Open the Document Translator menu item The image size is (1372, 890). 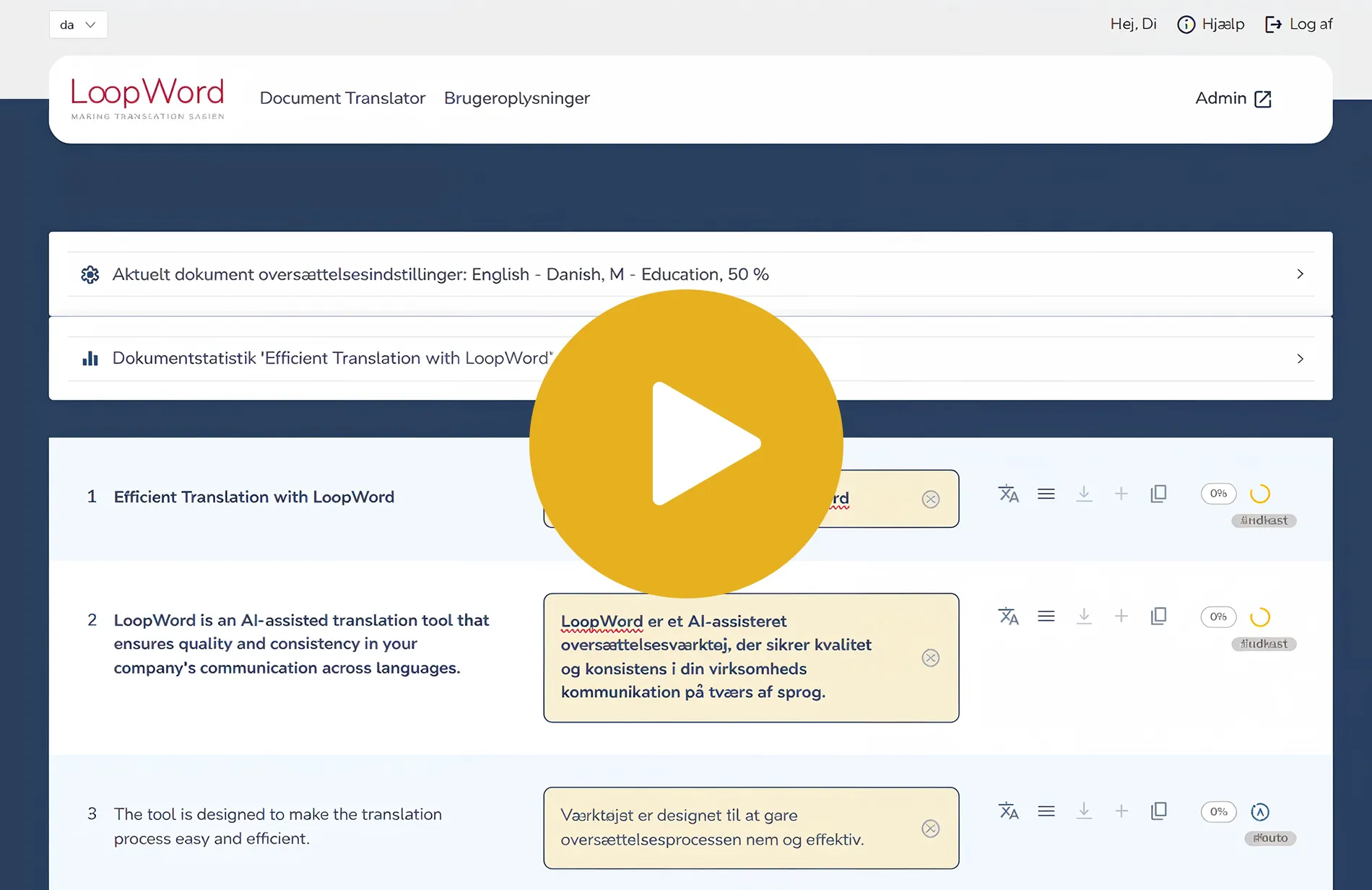342,98
